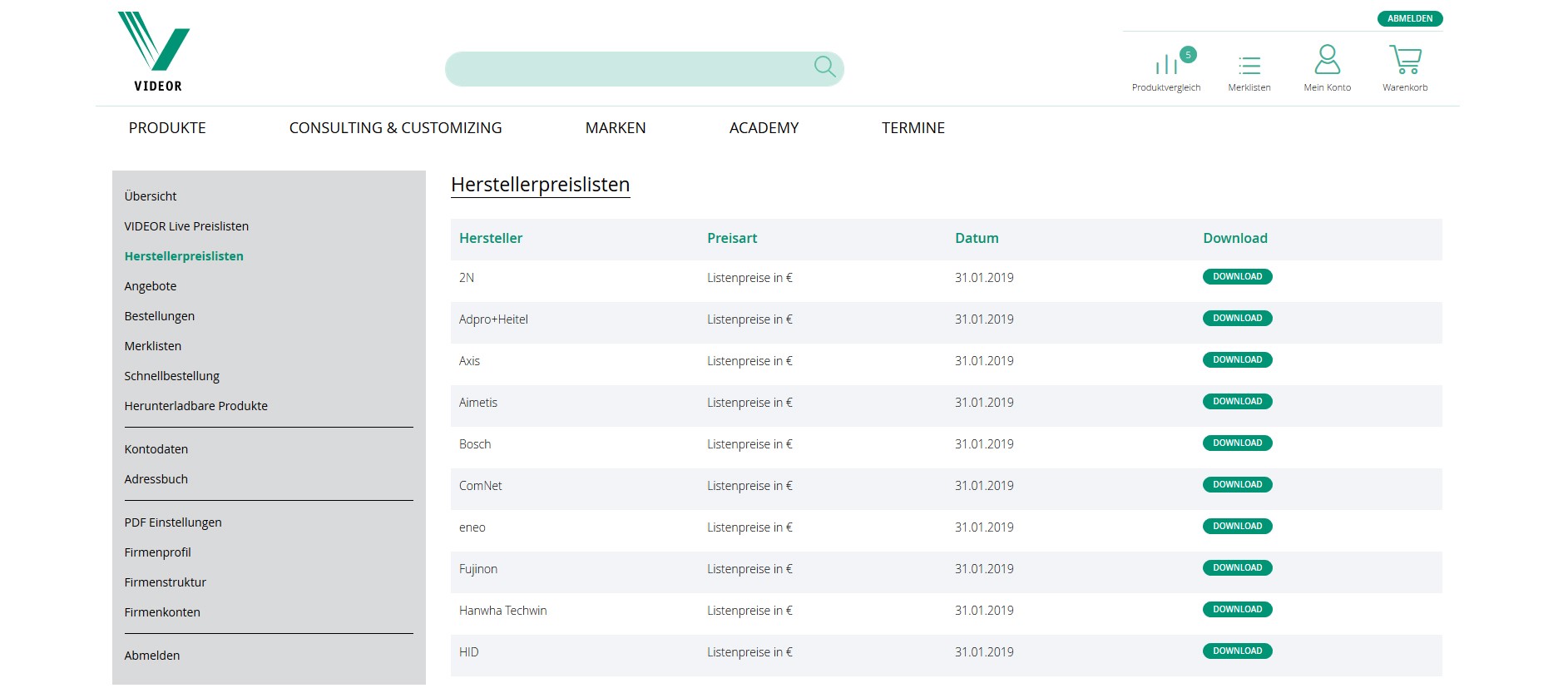The height and width of the screenshot is (698, 1568).
Task: Open Merklisten in sidebar
Action: 153,346
